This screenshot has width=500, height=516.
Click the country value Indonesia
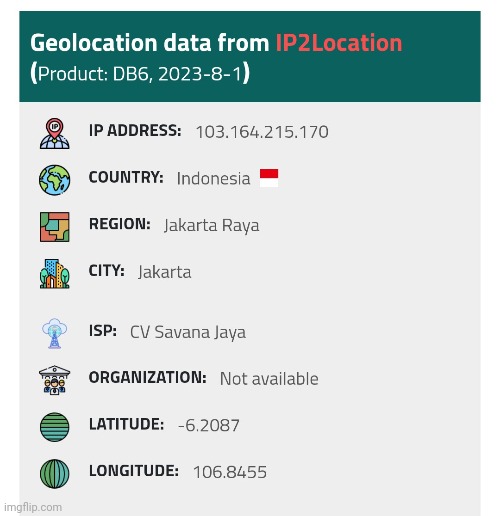213,179
